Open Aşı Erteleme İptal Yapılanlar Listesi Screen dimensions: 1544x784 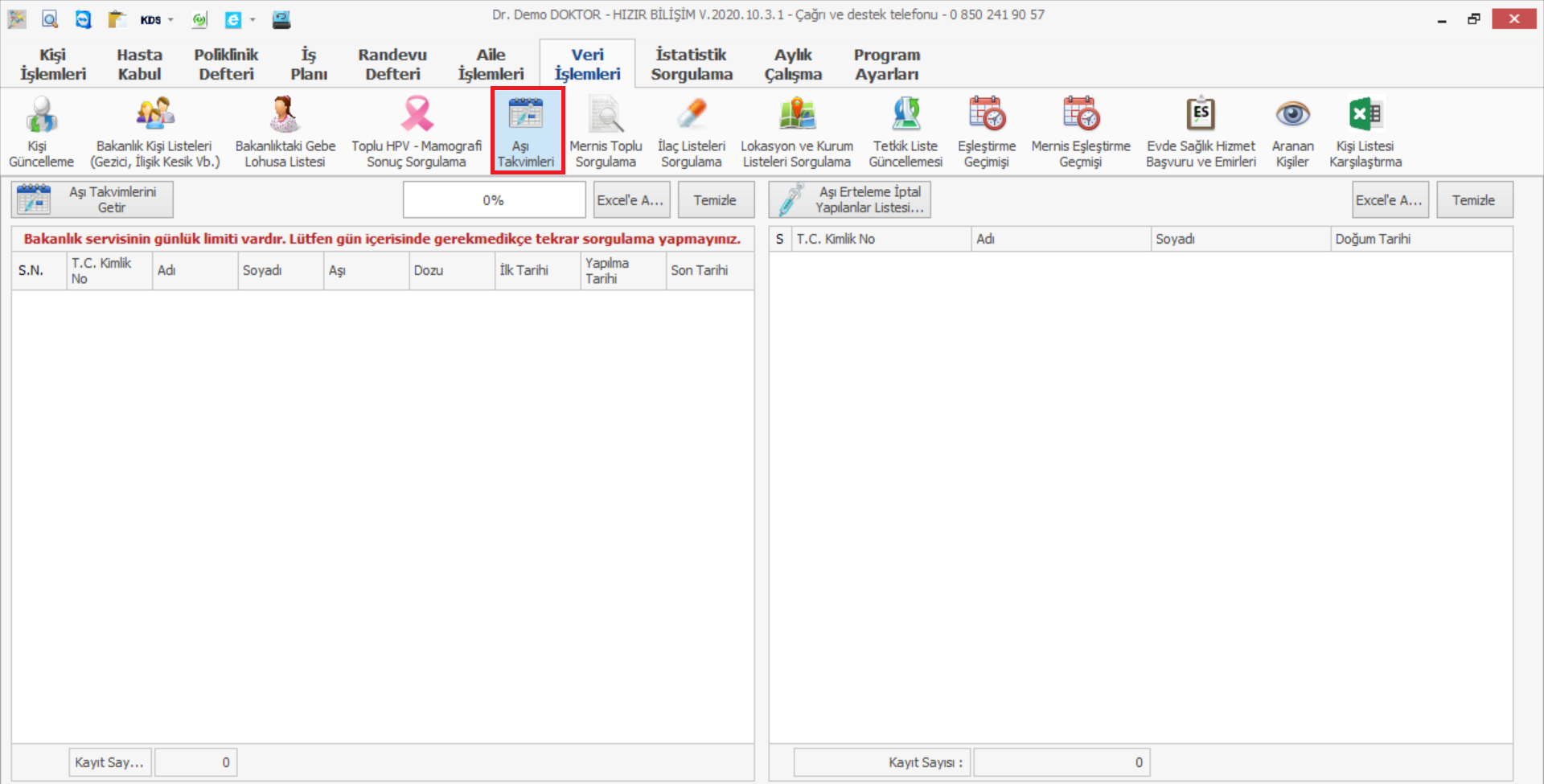click(x=850, y=199)
